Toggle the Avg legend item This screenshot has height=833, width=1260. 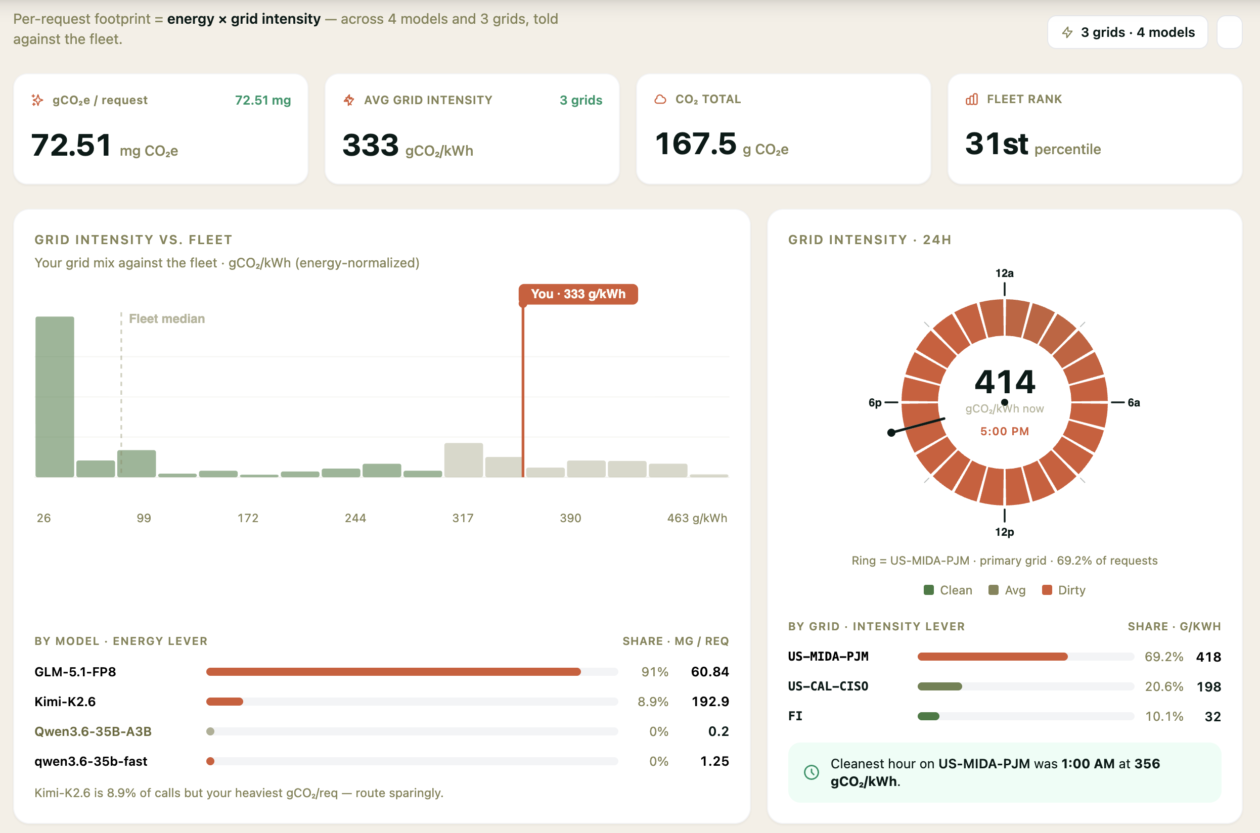(1007, 590)
